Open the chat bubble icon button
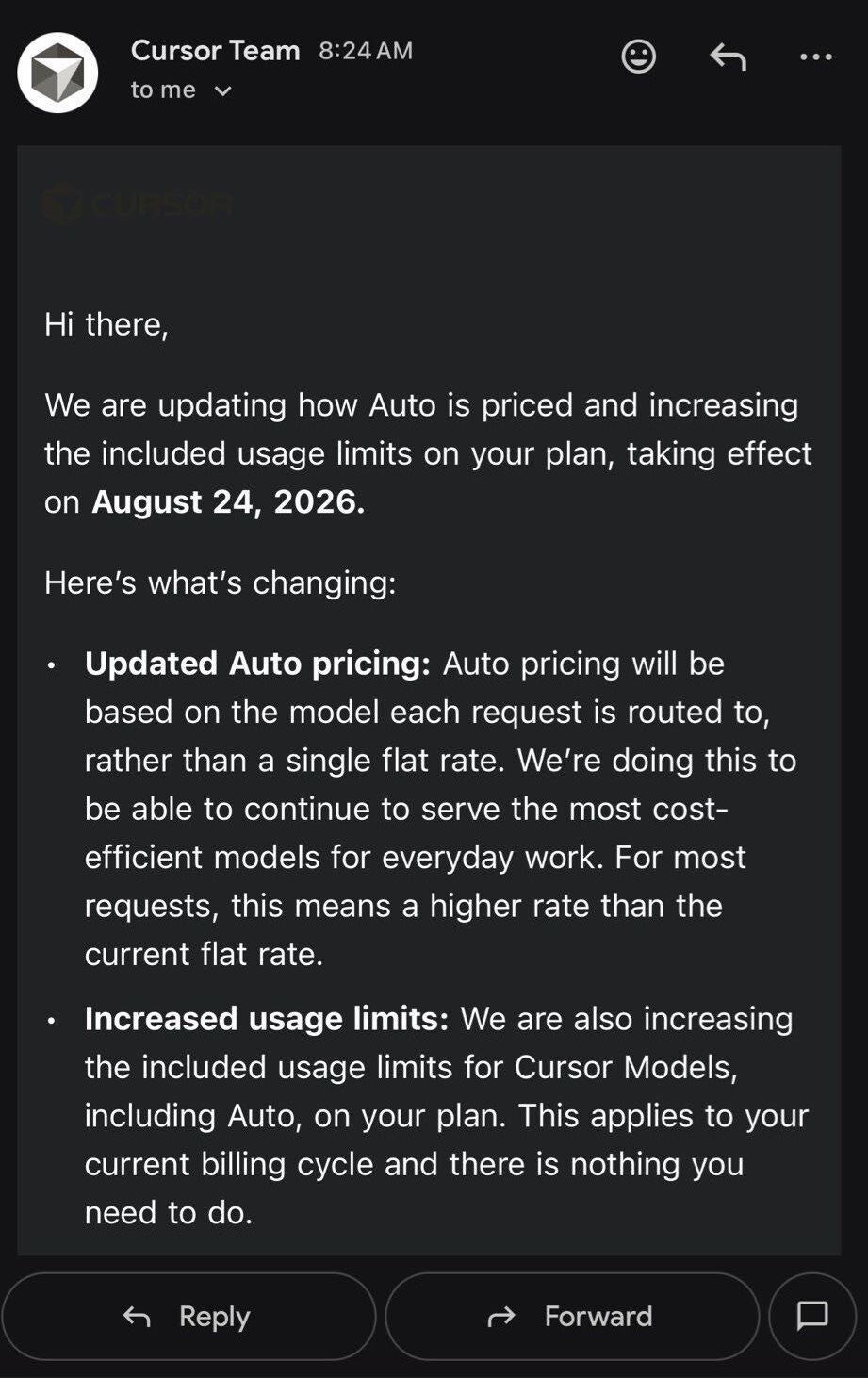This screenshot has width=868, height=1378. [812, 1316]
